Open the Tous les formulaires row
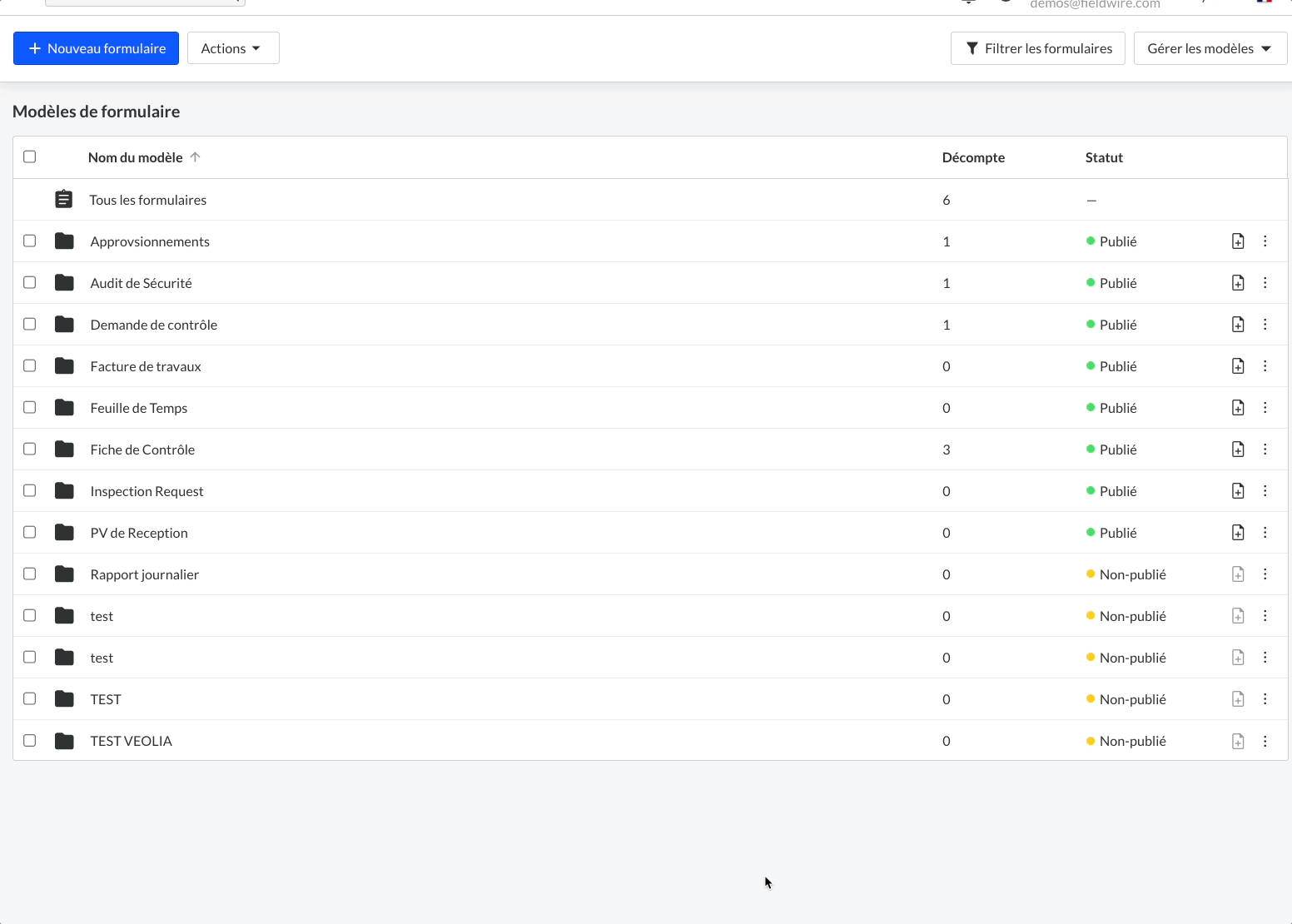The width and height of the screenshot is (1292, 924). pyautogui.click(x=148, y=200)
